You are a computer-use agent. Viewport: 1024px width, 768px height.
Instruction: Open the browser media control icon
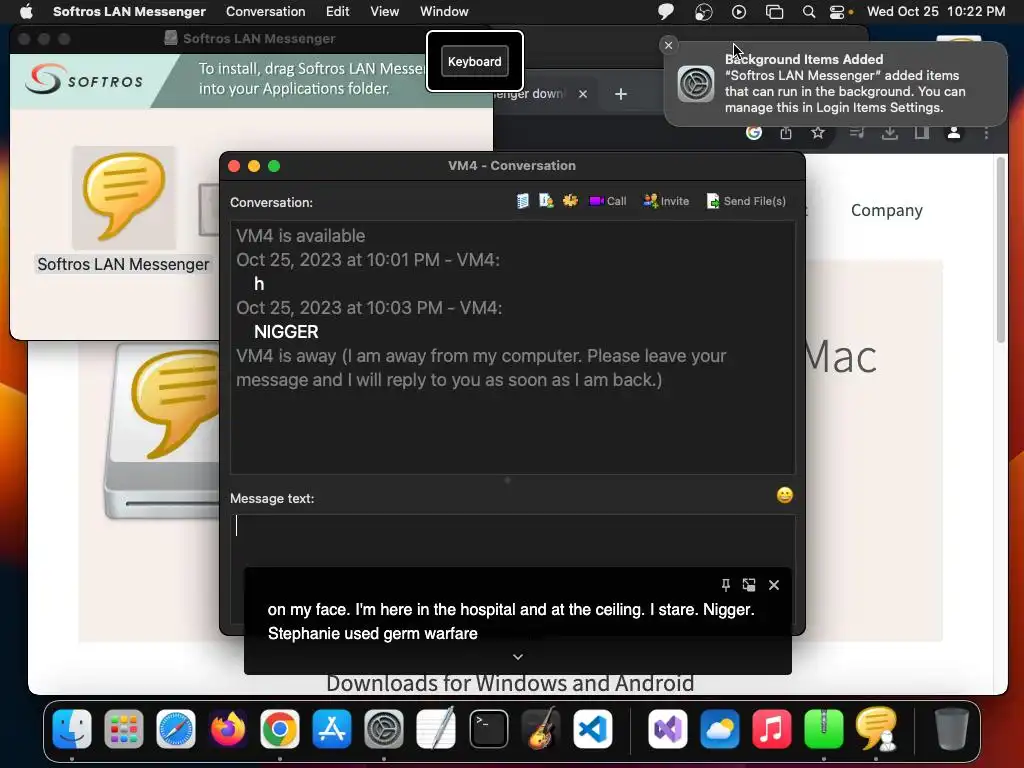(x=857, y=133)
